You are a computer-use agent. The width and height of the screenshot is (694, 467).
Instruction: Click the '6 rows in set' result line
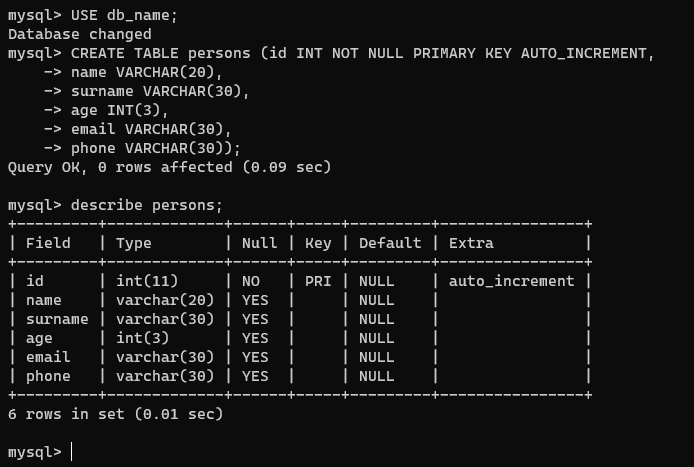(x=115, y=413)
